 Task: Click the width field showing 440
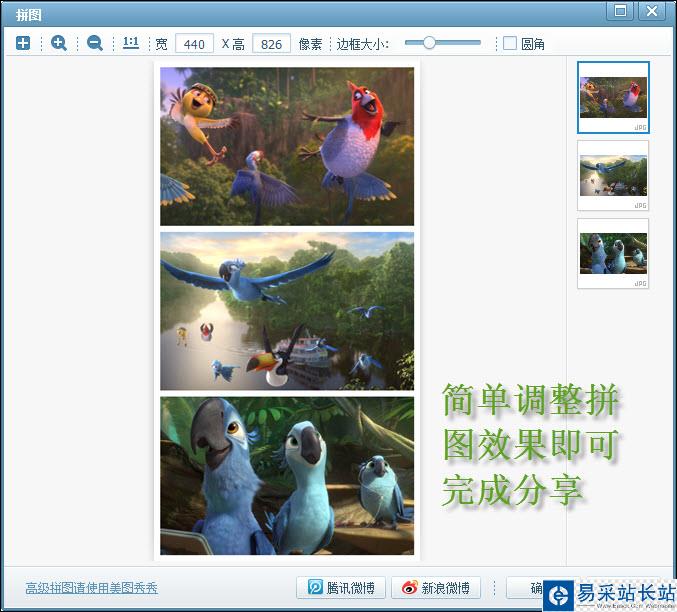194,44
